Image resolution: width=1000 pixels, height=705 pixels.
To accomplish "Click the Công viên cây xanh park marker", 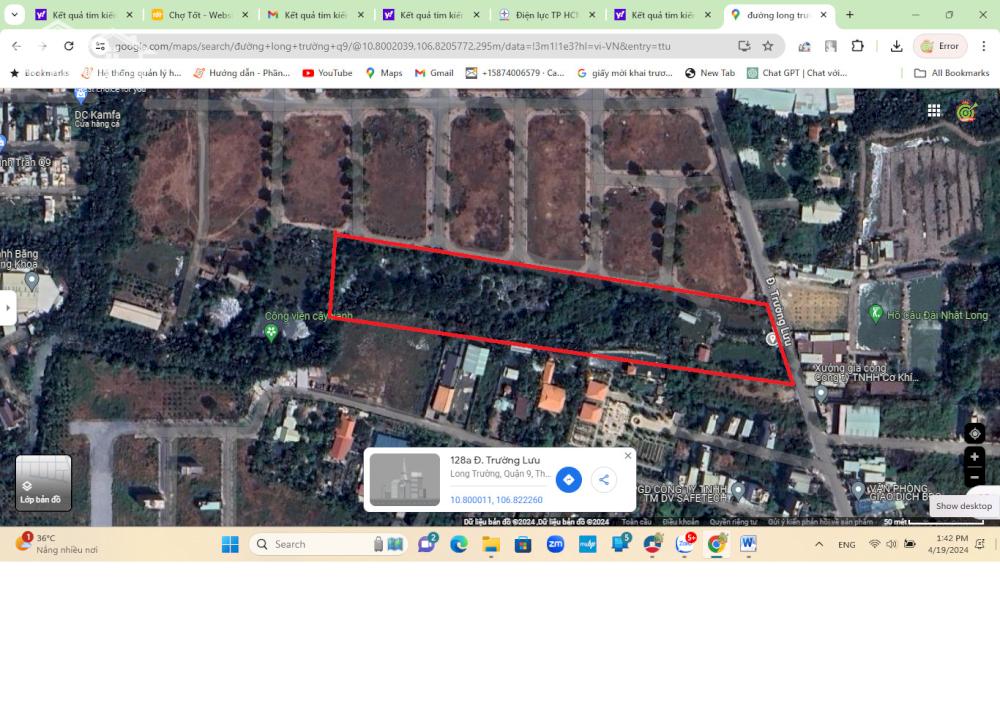I will click(x=270, y=333).
